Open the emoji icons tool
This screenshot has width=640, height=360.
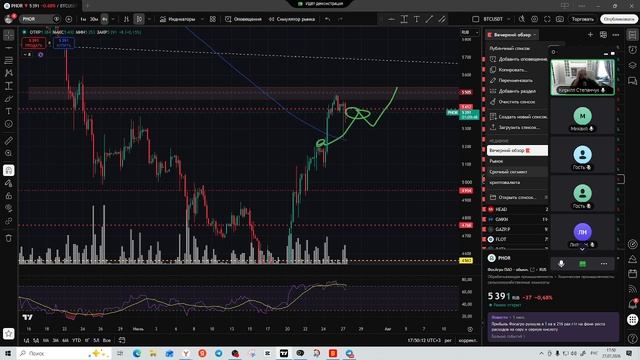click(9, 124)
